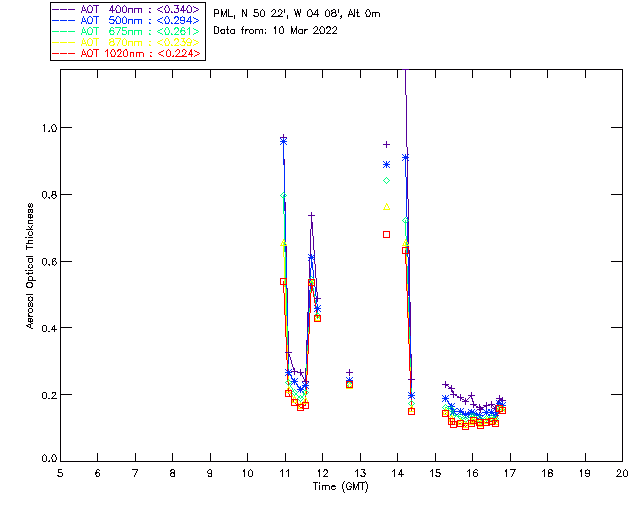Click the AOT 675nm green legend entry
640x512 pixels.
pos(127,31)
